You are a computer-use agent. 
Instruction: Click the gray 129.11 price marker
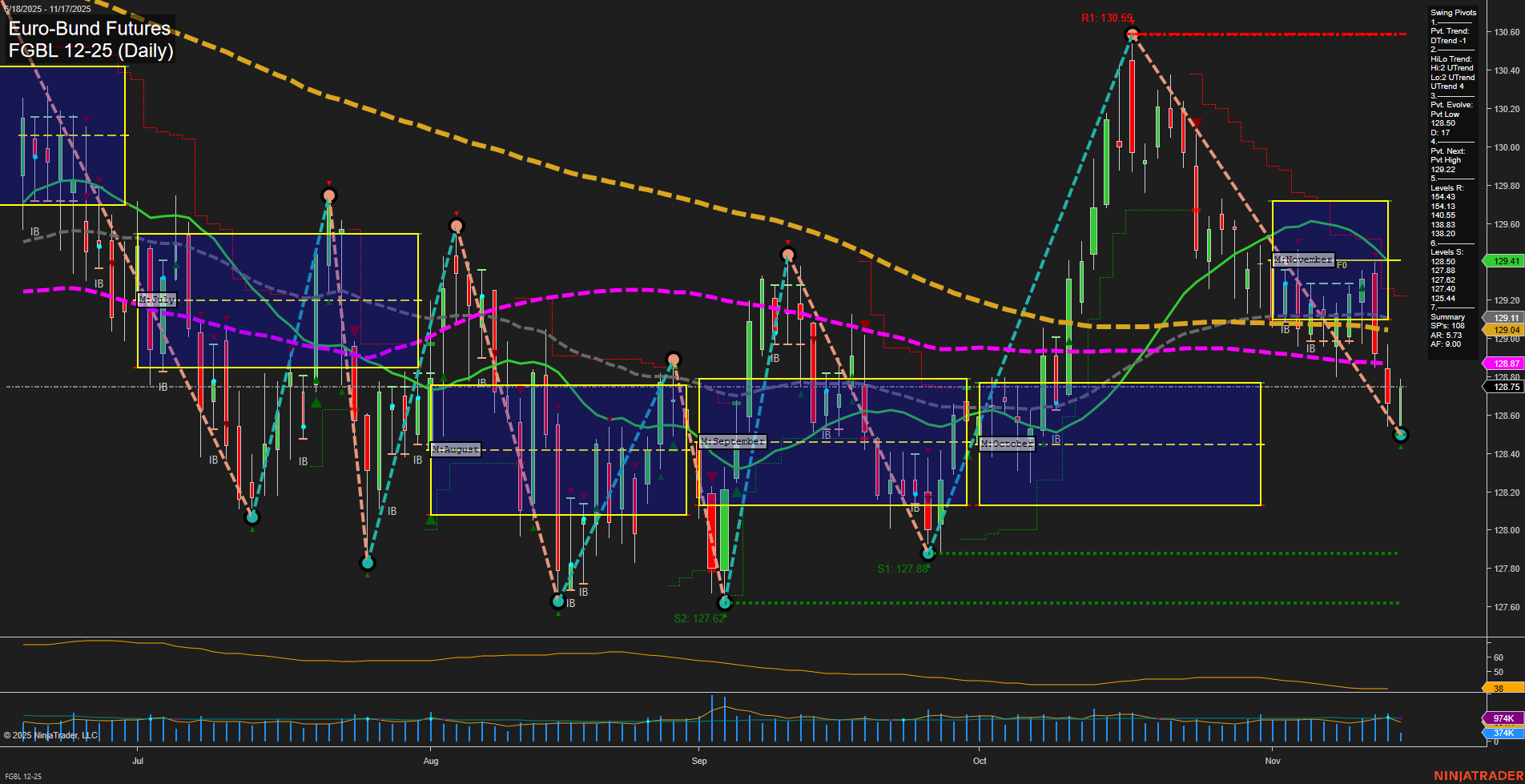[1503, 318]
